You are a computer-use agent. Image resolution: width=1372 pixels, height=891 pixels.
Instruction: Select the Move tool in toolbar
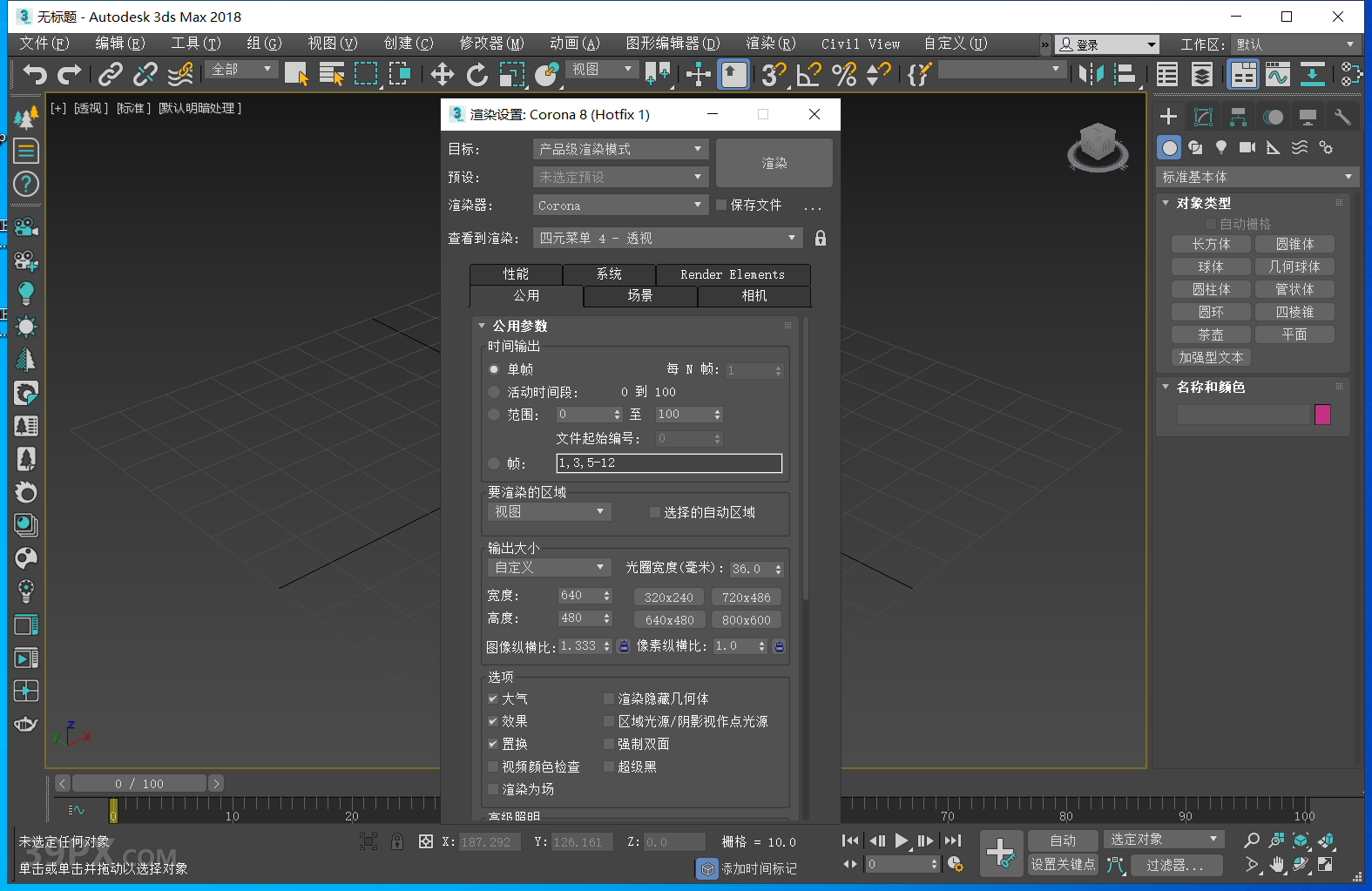point(443,75)
